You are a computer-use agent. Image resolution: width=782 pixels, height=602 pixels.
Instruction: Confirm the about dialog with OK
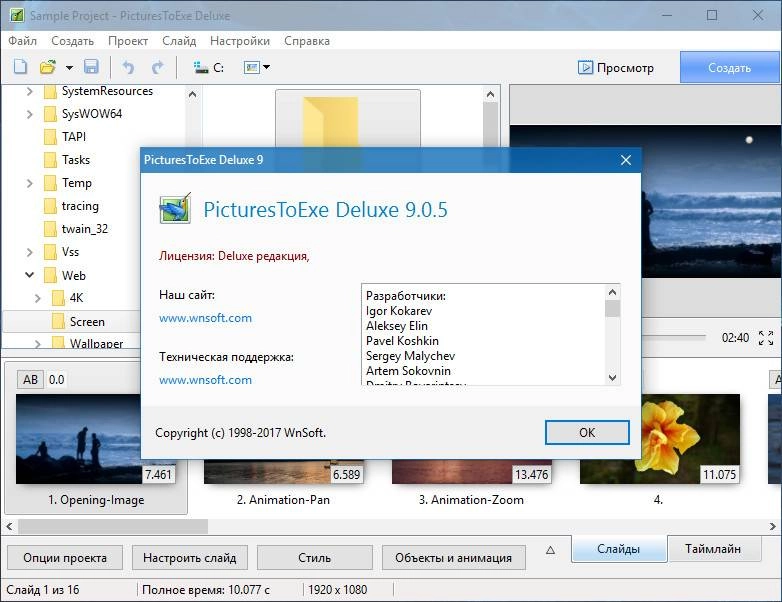pyautogui.click(x=587, y=432)
